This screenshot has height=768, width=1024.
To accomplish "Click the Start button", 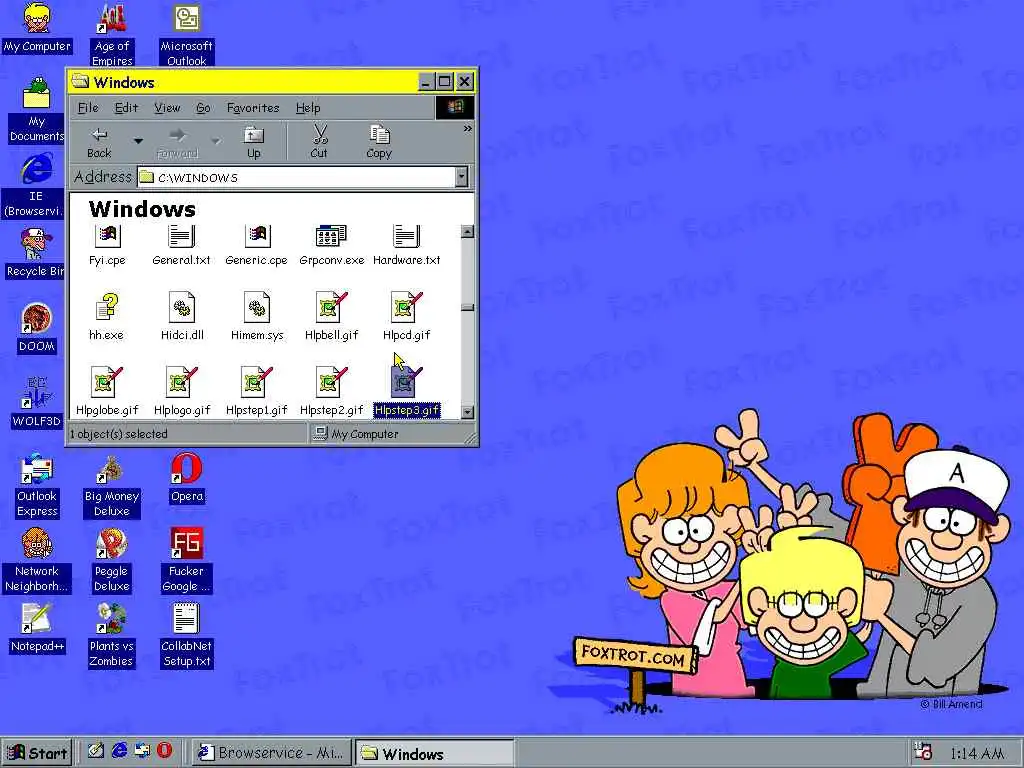I will point(37,753).
